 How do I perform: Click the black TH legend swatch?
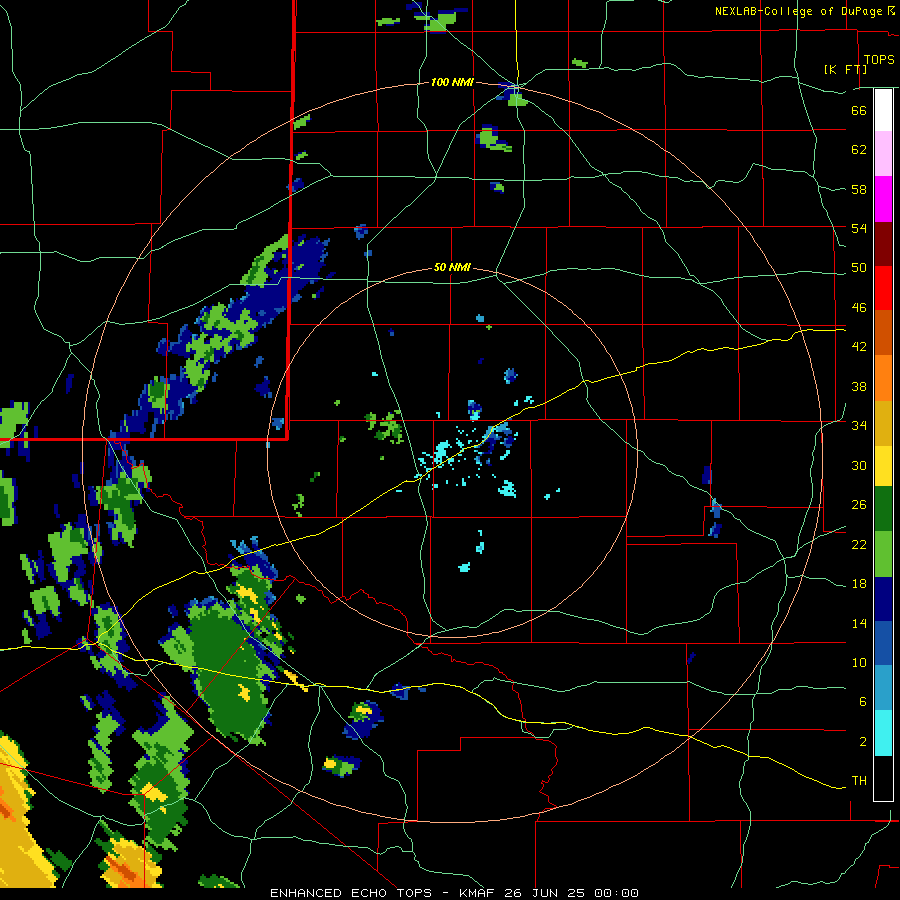click(883, 778)
